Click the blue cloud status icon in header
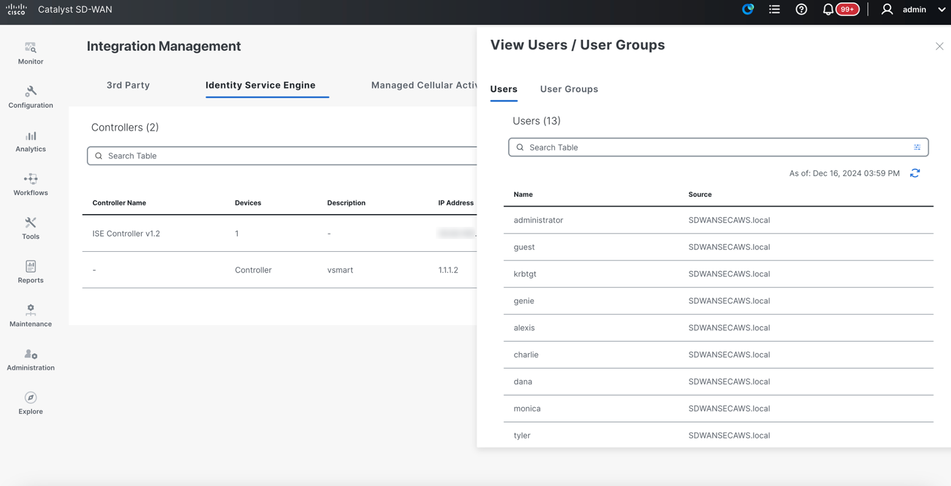Viewport: 951px width, 486px height. 748,9
